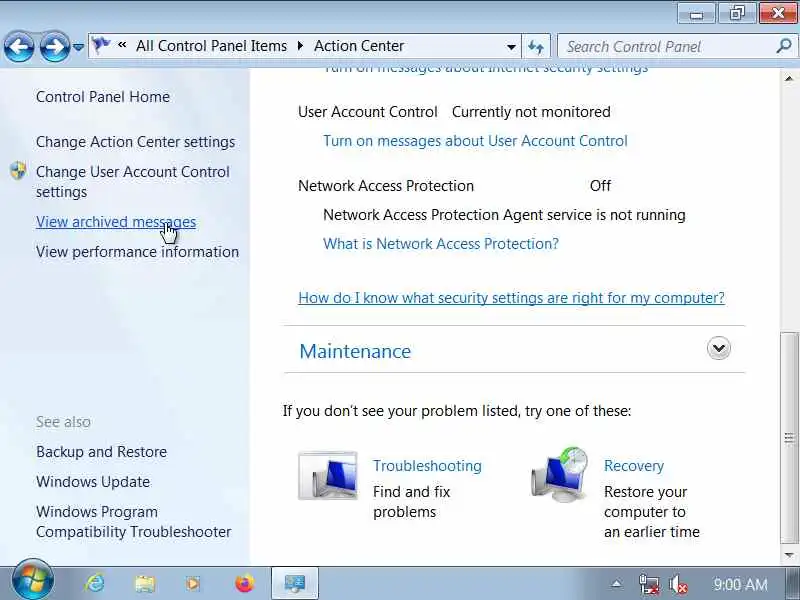Click 'Action Center' breadcrumb segment
The height and width of the screenshot is (600, 800).
(x=359, y=46)
